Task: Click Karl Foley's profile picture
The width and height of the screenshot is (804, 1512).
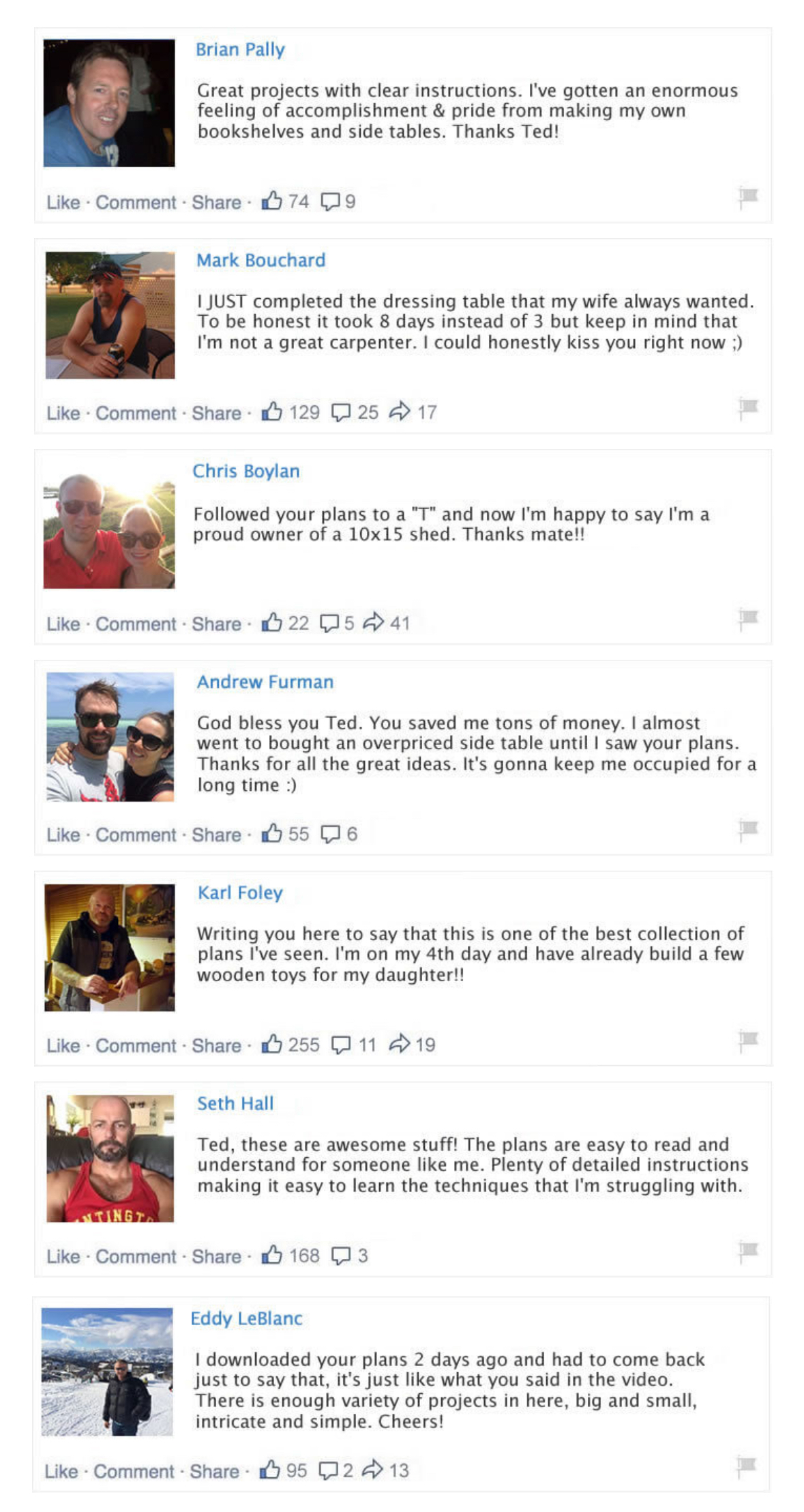Action: click(x=110, y=947)
